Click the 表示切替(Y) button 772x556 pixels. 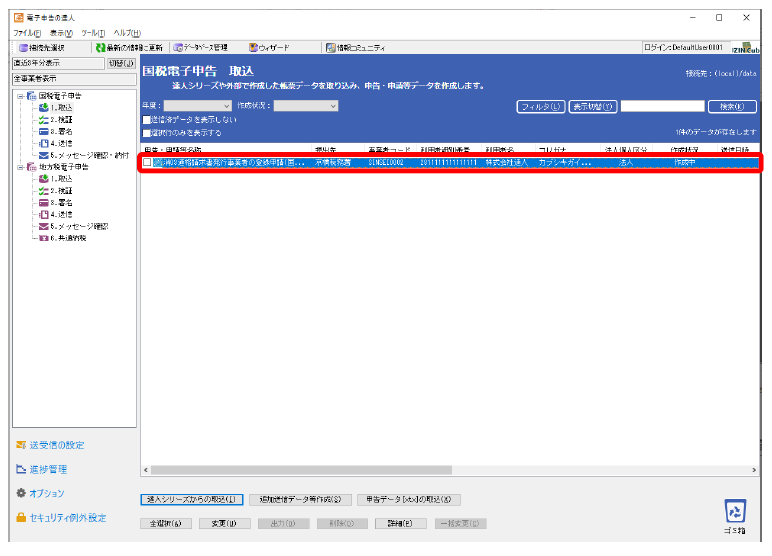(593, 106)
